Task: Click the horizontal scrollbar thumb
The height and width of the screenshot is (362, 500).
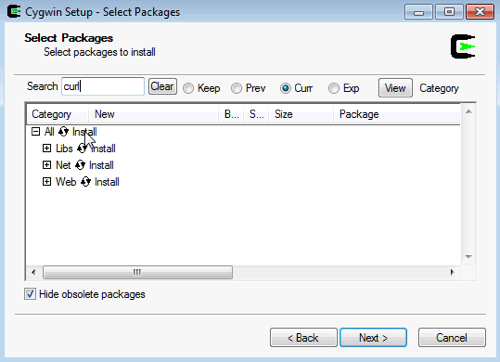Action: (x=138, y=272)
